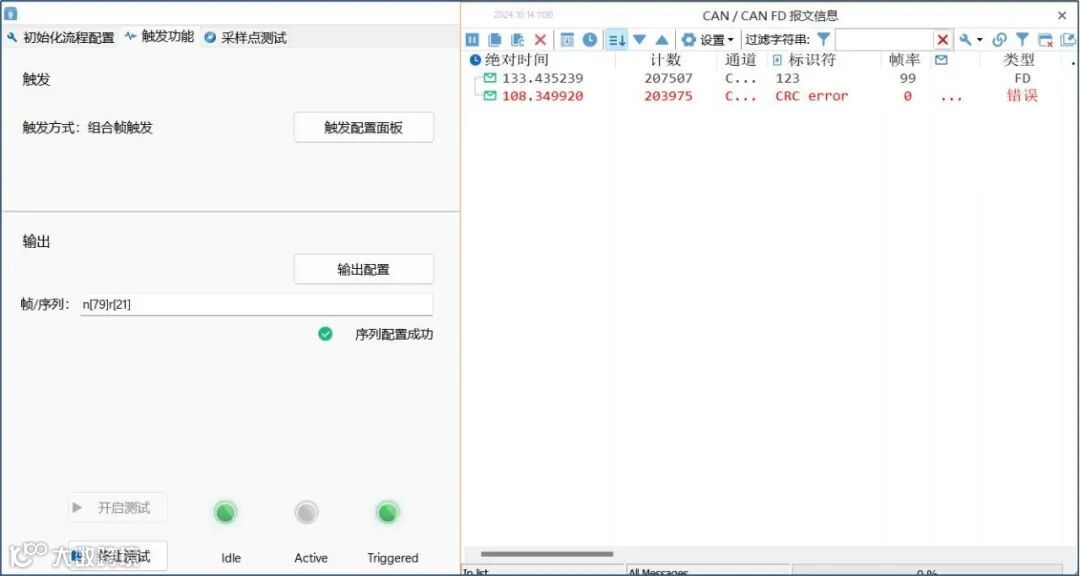Click count value 207507
The image size is (1080, 576).
point(668,78)
